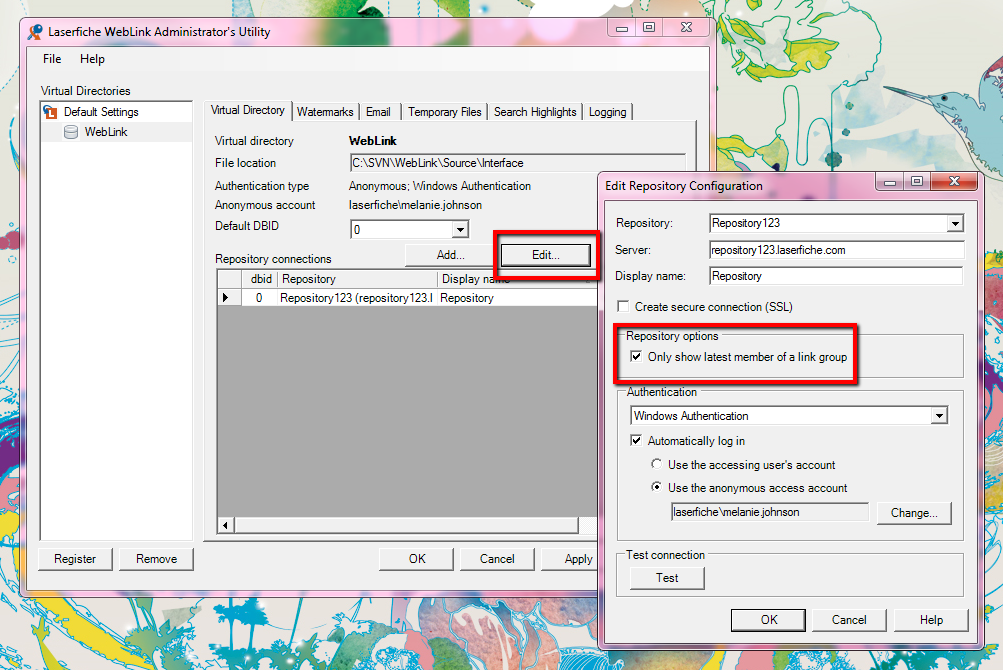
Task: Click the Register button
Action: (75, 559)
